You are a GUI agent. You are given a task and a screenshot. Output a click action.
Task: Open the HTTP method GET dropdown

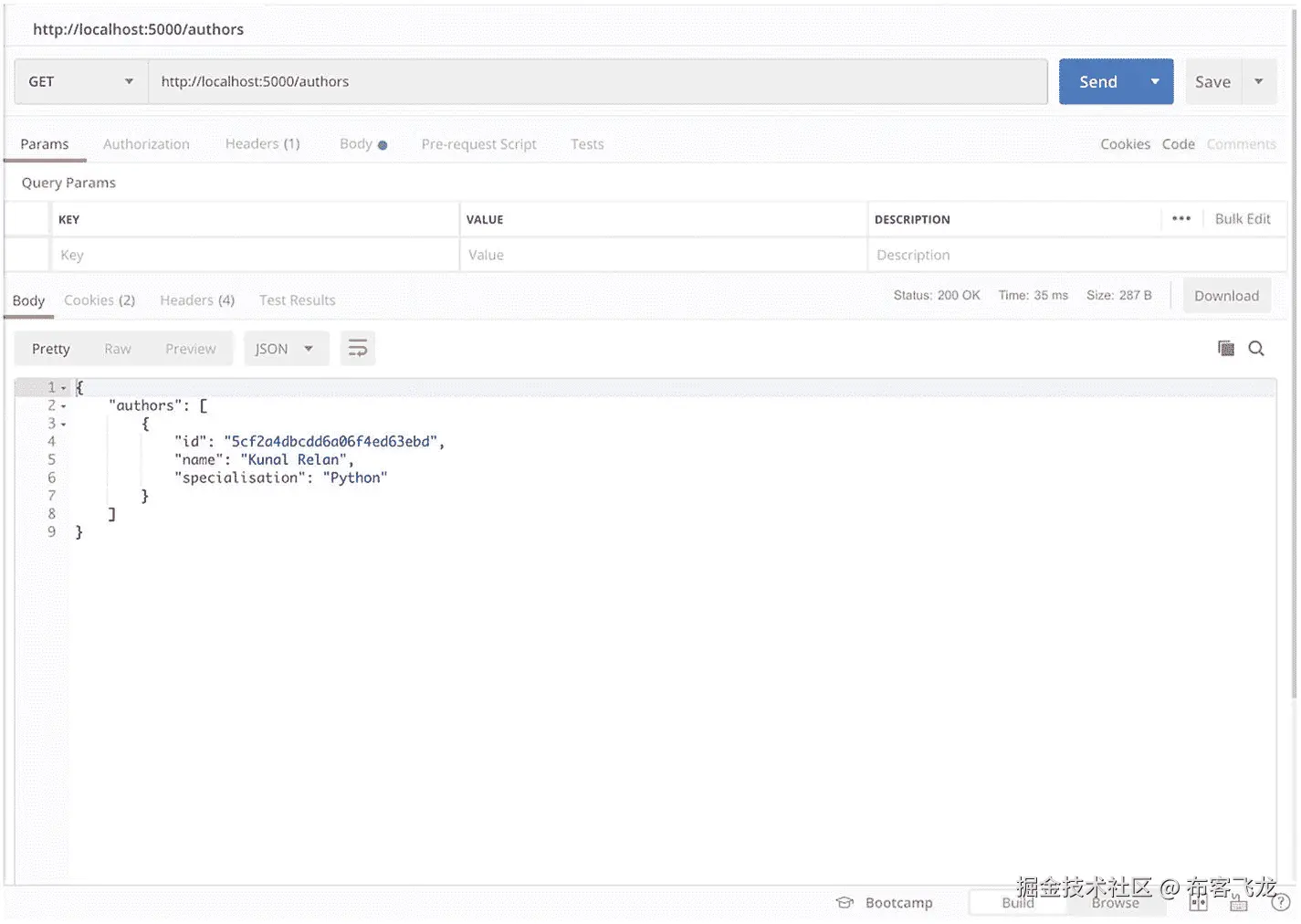pos(80,81)
